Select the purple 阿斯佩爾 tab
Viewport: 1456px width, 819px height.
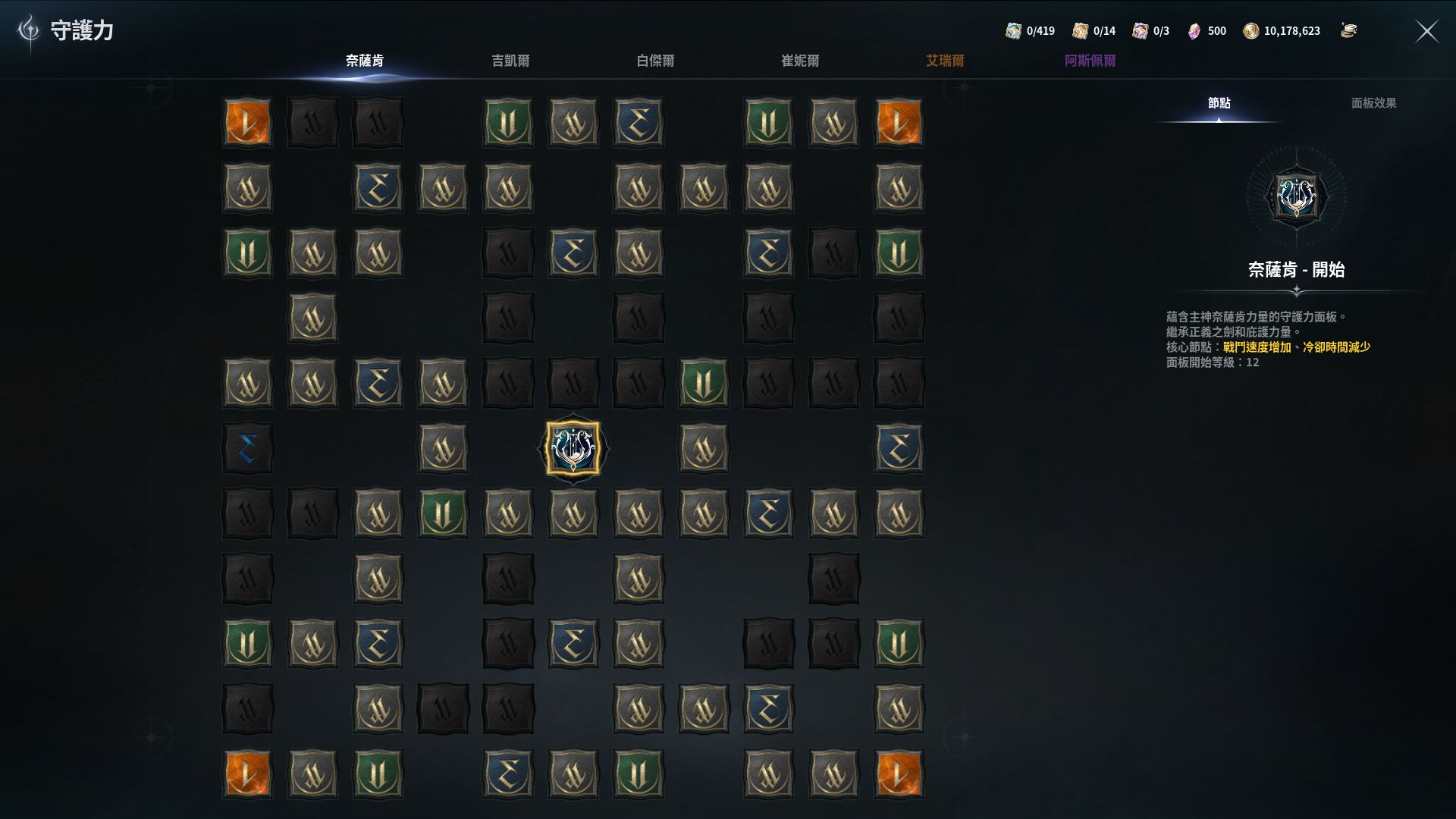[x=1090, y=61]
